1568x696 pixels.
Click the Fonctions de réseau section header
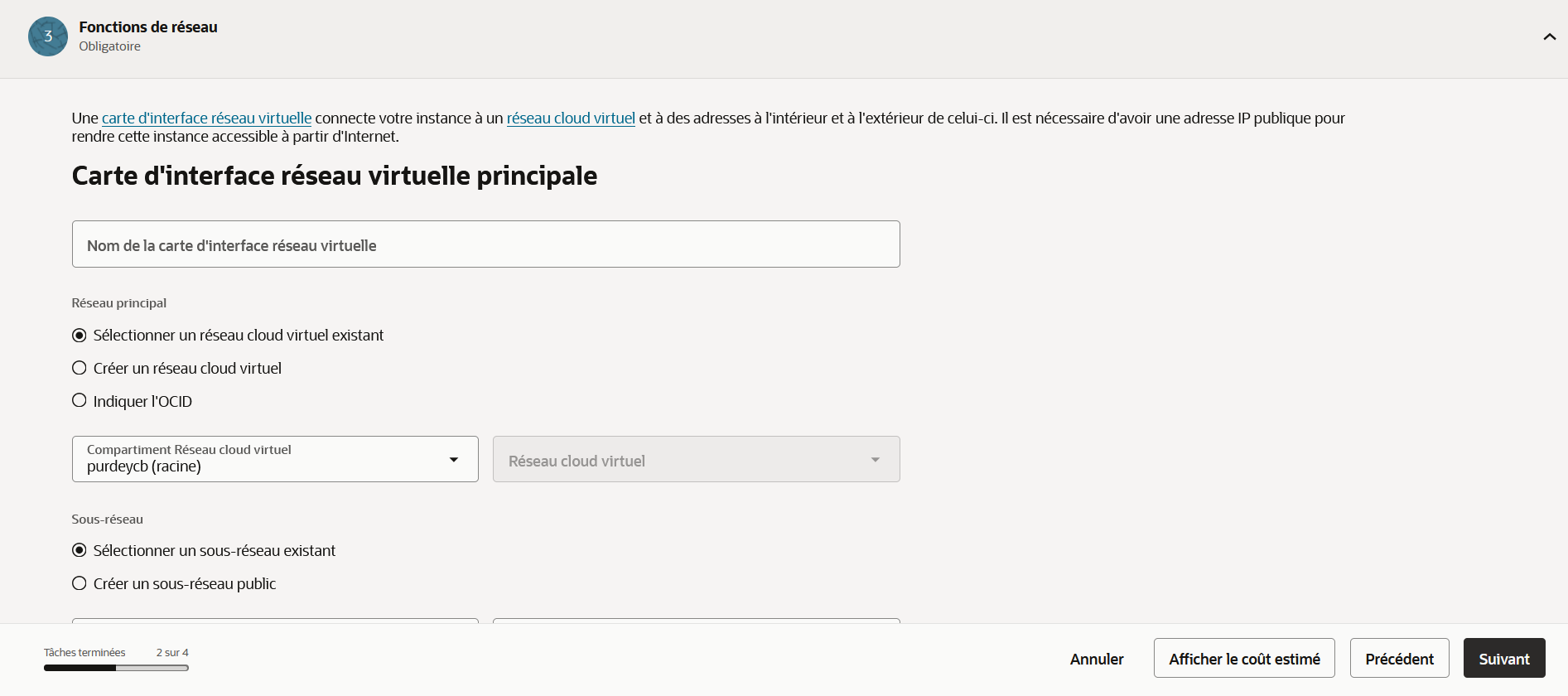point(784,39)
